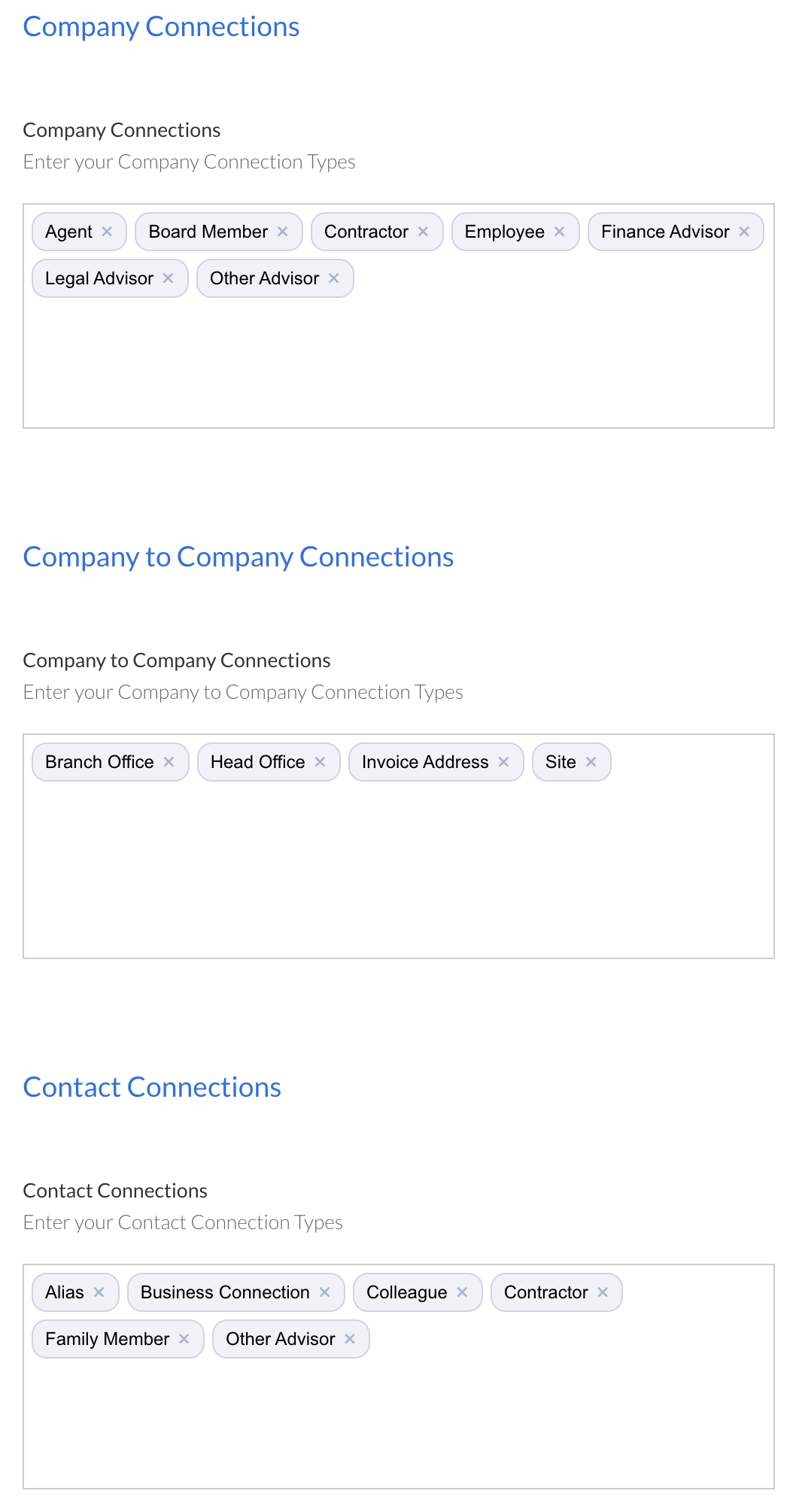Remove the Legal Advisor tag
This screenshot has height=1512, width=793.
click(x=169, y=278)
